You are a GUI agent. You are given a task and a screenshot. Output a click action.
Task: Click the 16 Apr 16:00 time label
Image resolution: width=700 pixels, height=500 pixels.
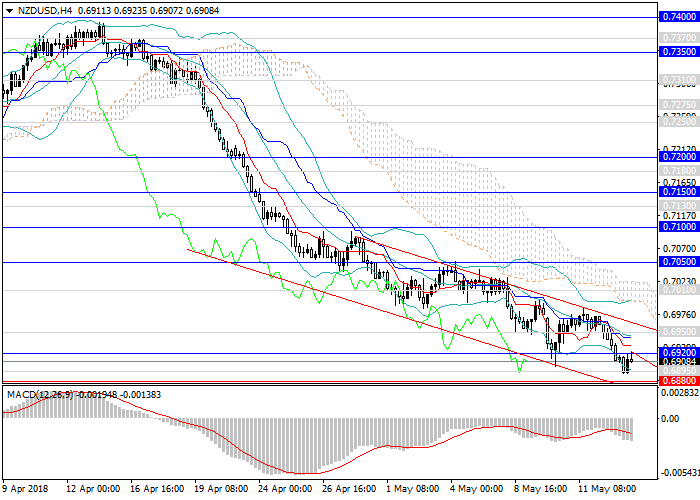tap(156, 490)
